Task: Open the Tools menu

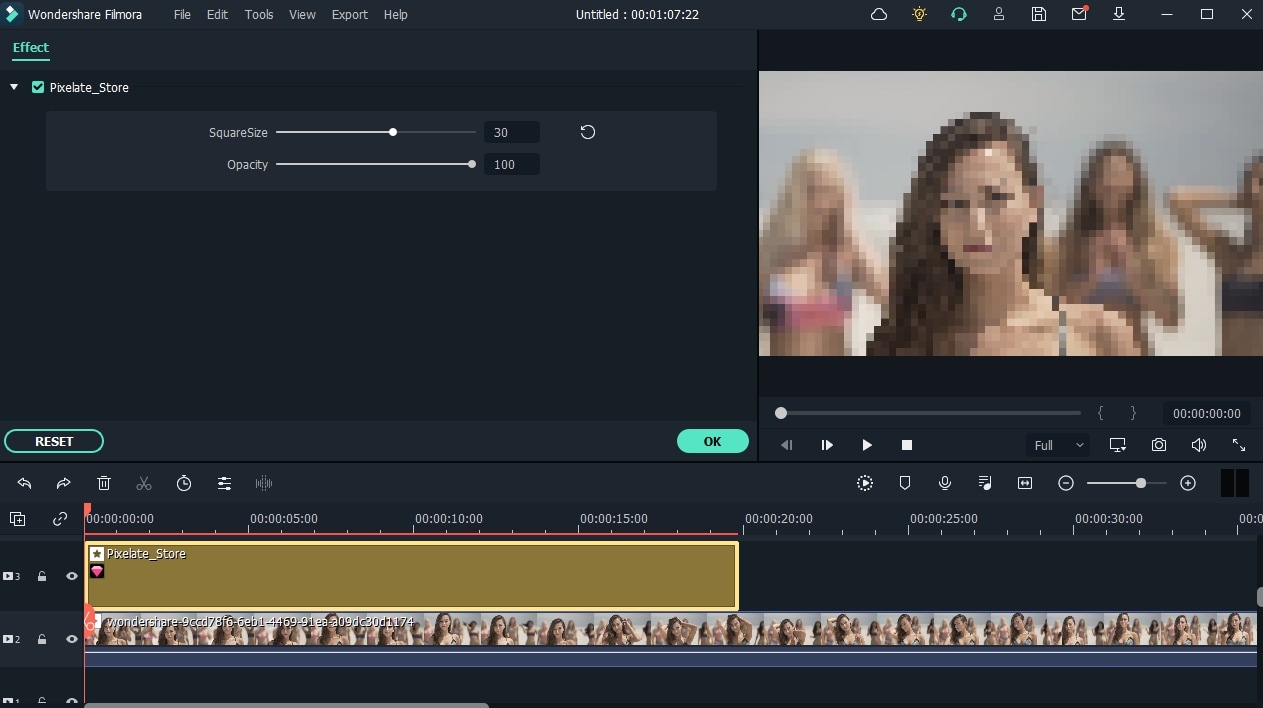Action: 259,15
